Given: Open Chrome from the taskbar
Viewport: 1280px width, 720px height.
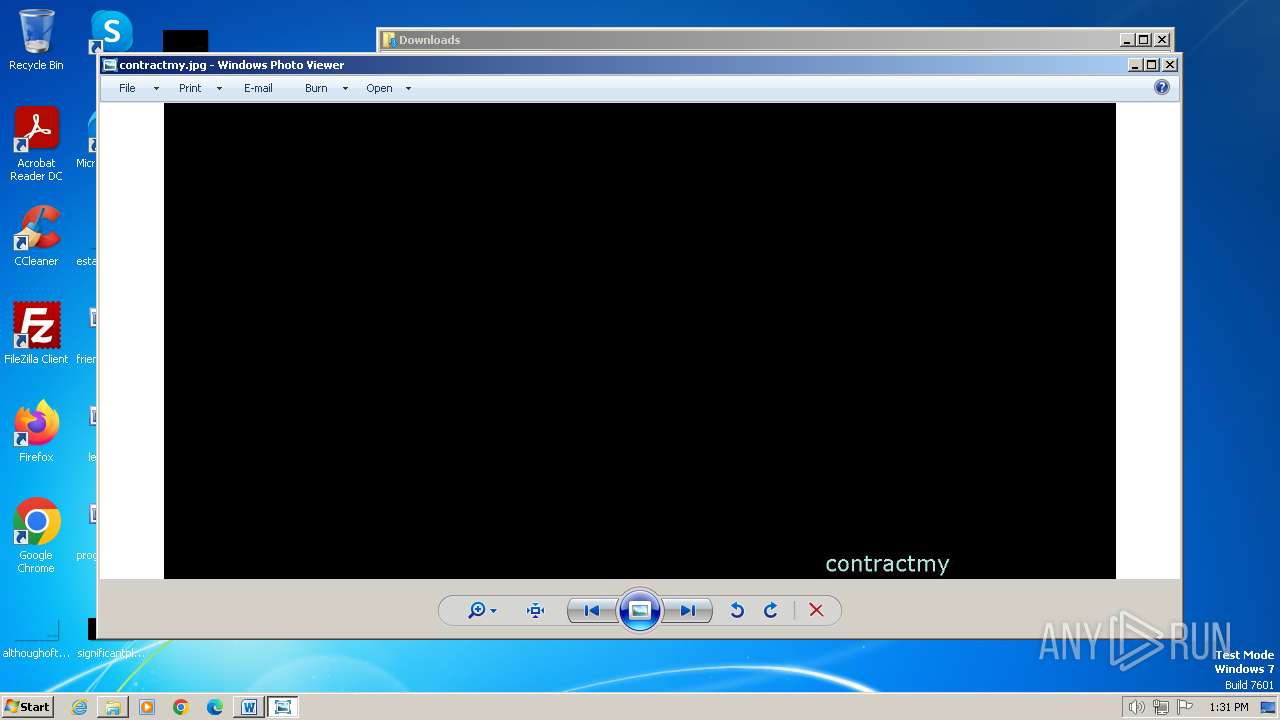Looking at the screenshot, I should tap(181, 707).
